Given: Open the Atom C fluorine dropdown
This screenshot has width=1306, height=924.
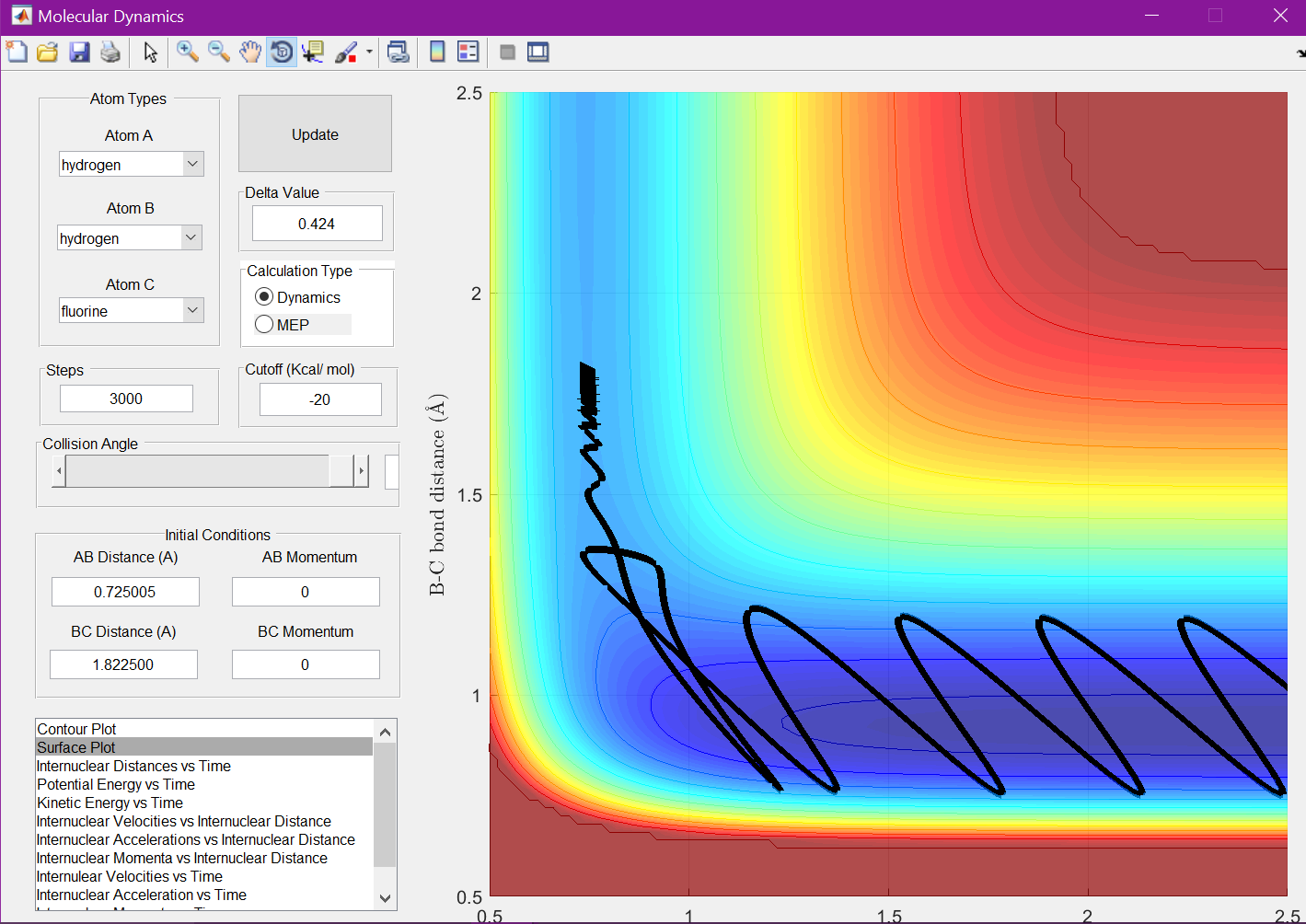Looking at the screenshot, I should coord(192,311).
